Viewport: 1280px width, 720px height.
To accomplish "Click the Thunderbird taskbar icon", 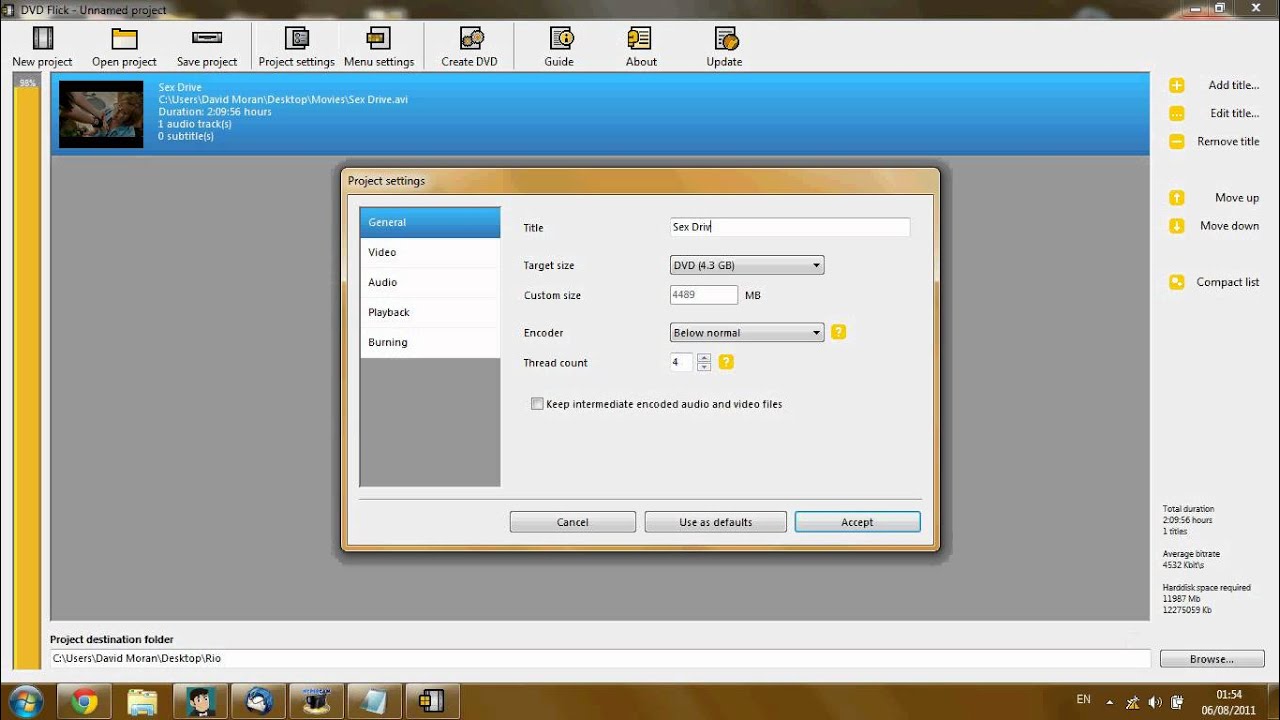I will pos(258,701).
